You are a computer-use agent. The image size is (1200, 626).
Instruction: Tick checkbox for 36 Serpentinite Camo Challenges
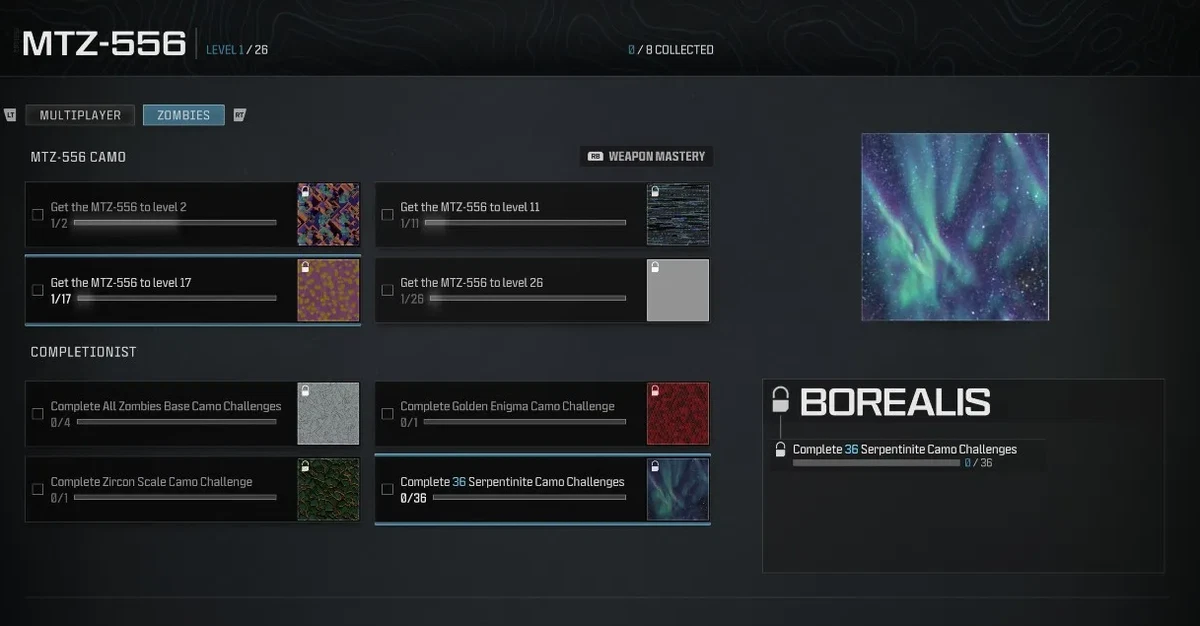click(387, 489)
